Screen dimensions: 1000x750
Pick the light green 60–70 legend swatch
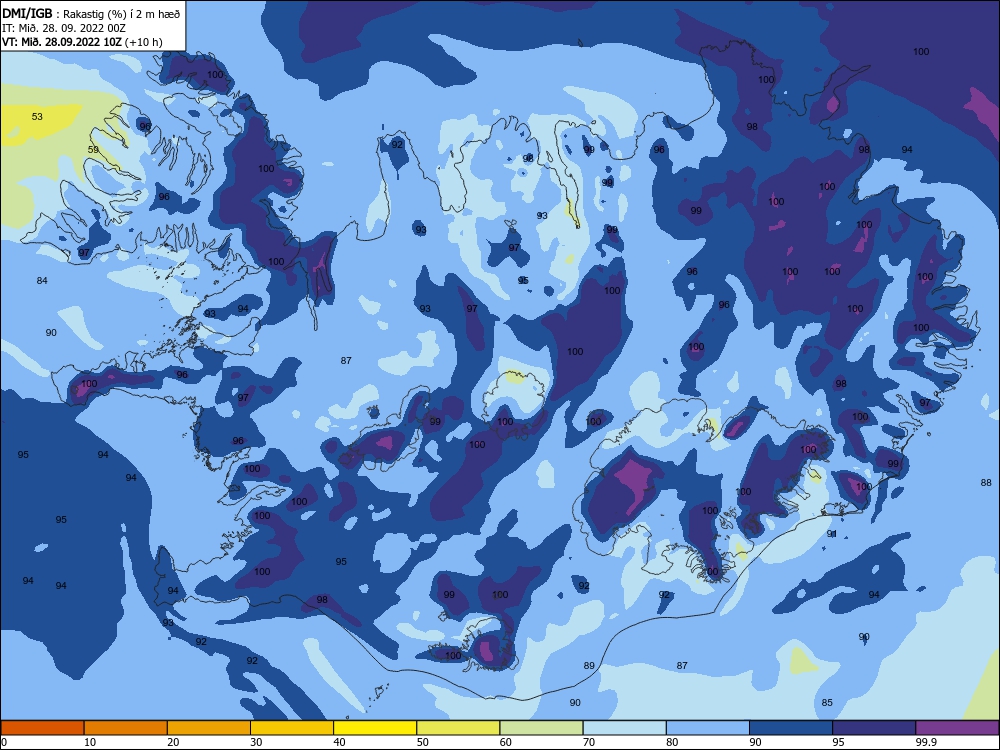(x=541, y=728)
